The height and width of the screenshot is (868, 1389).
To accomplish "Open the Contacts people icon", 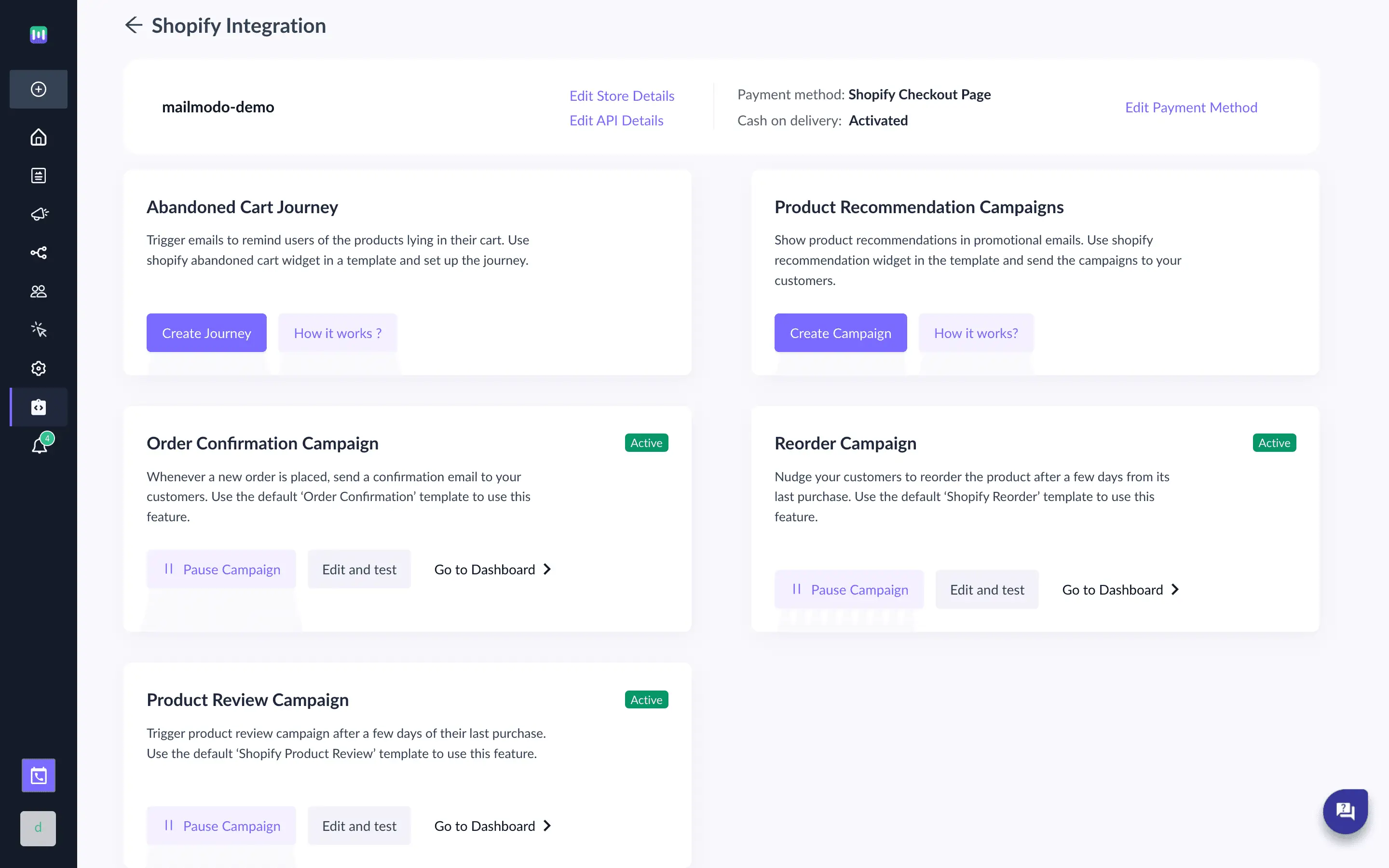I will pos(38,291).
